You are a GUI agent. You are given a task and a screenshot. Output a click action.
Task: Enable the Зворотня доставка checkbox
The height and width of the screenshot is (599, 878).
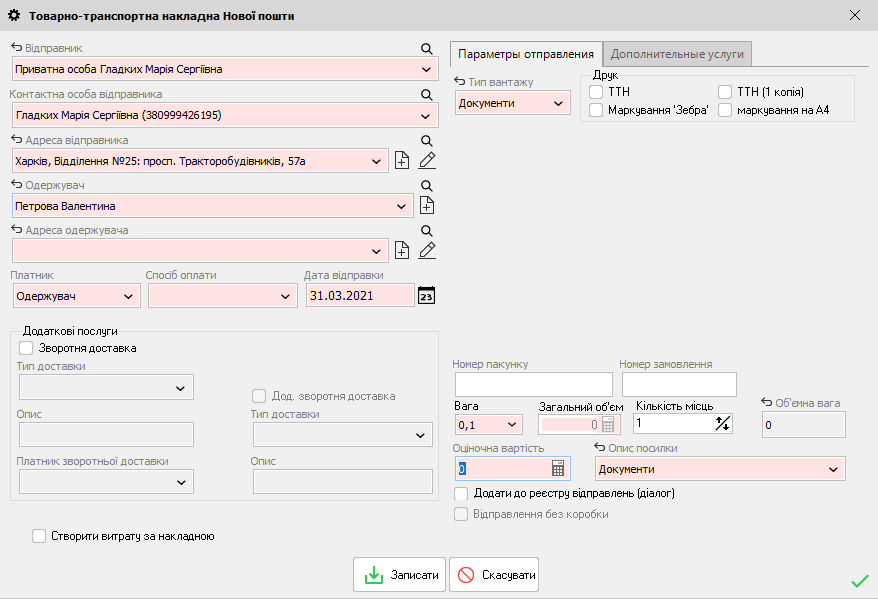click(27, 348)
